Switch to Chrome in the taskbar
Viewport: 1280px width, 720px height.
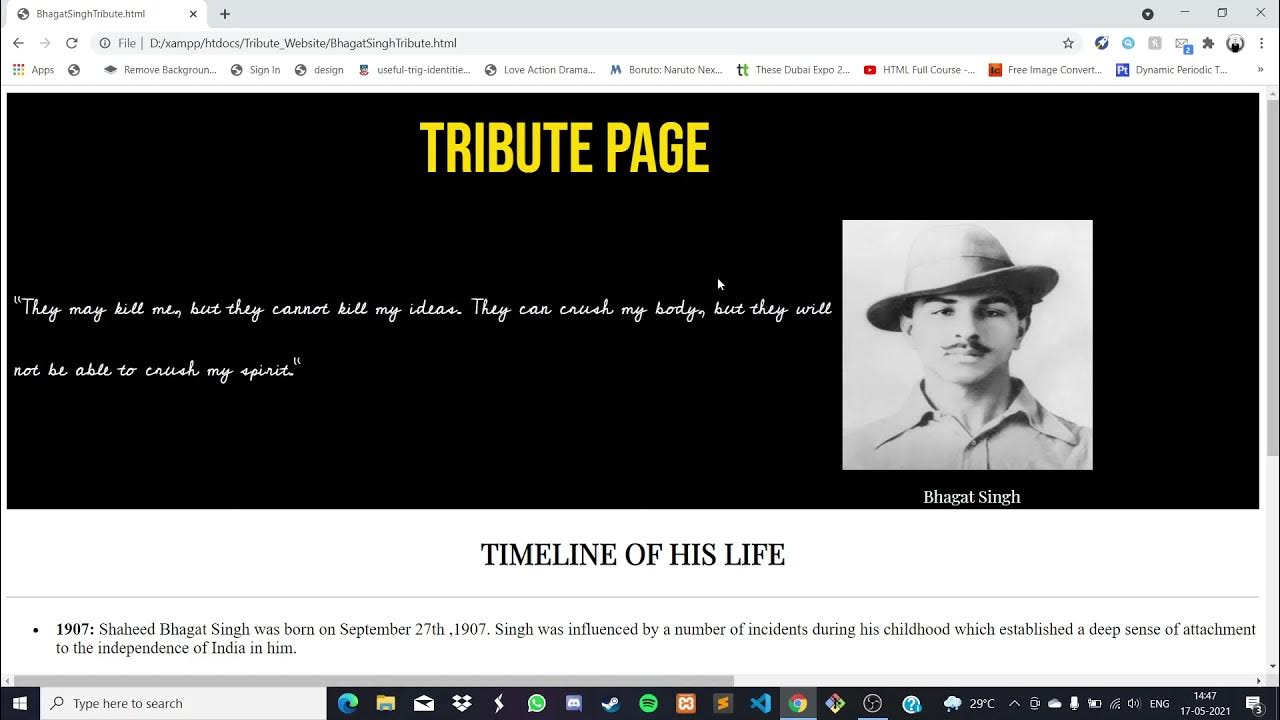coord(797,703)
